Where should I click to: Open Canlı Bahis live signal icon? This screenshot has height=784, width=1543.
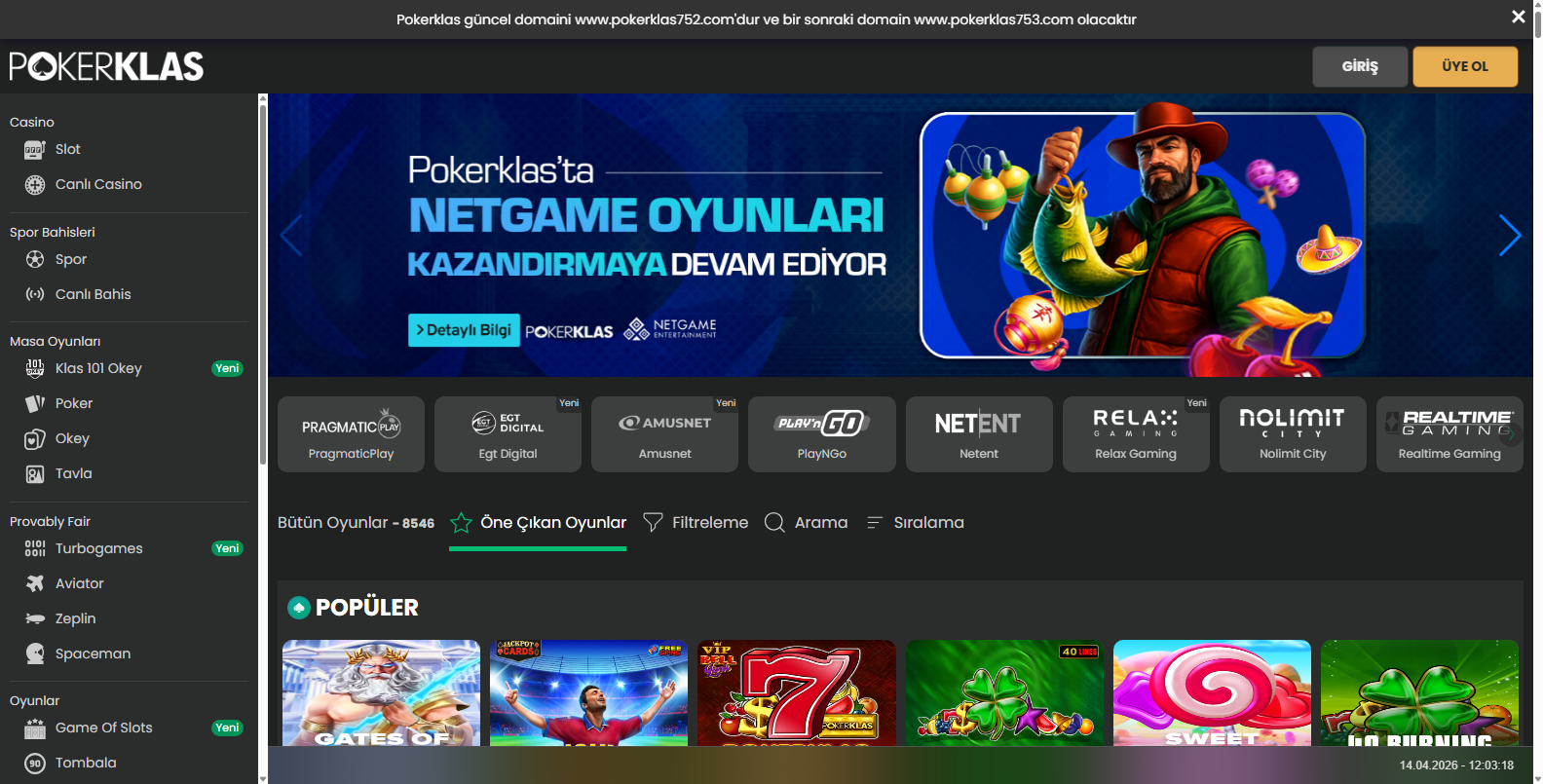click(x=35, y=294)
